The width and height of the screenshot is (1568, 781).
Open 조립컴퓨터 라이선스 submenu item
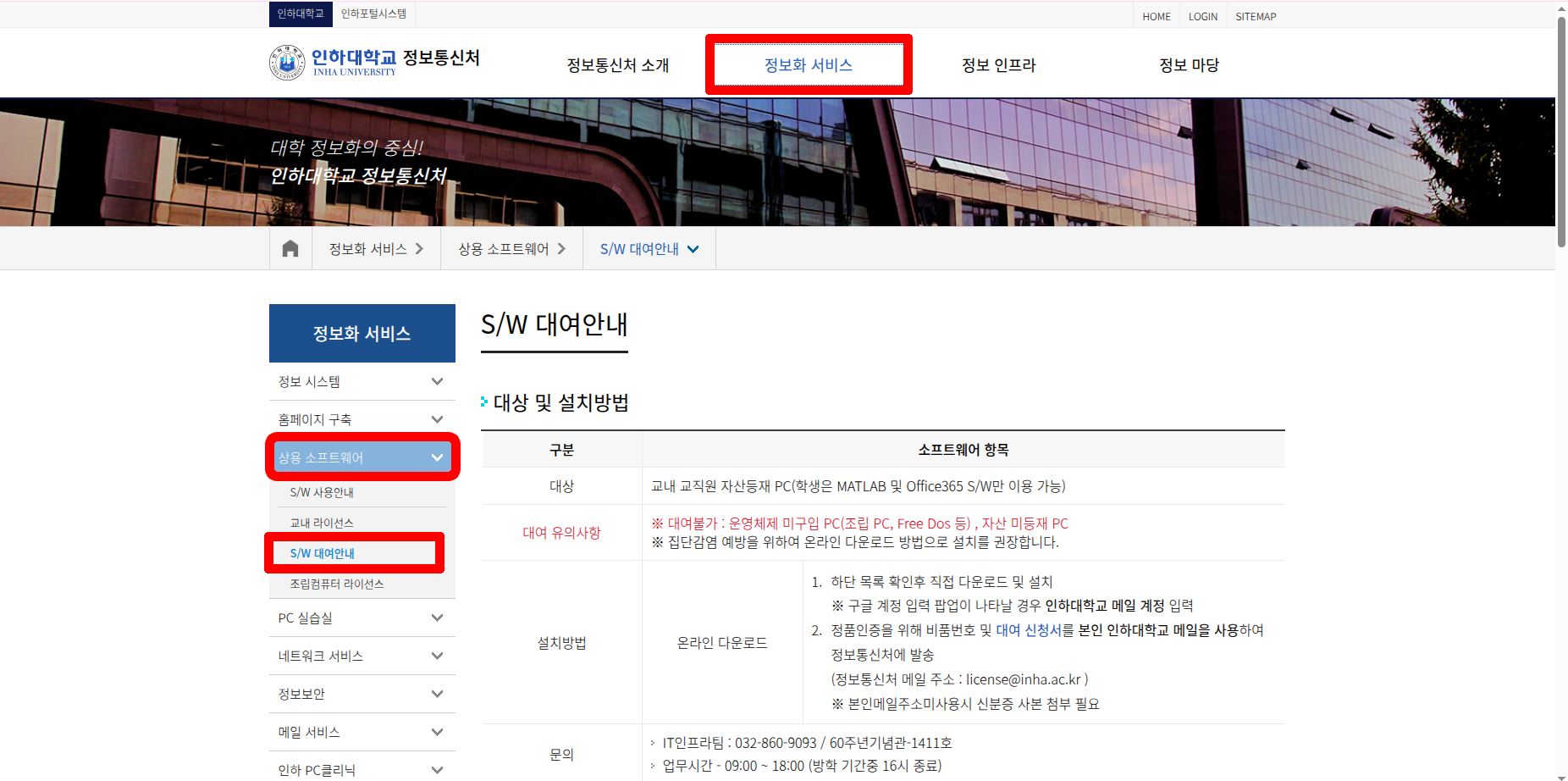click(x=337, y=584)
